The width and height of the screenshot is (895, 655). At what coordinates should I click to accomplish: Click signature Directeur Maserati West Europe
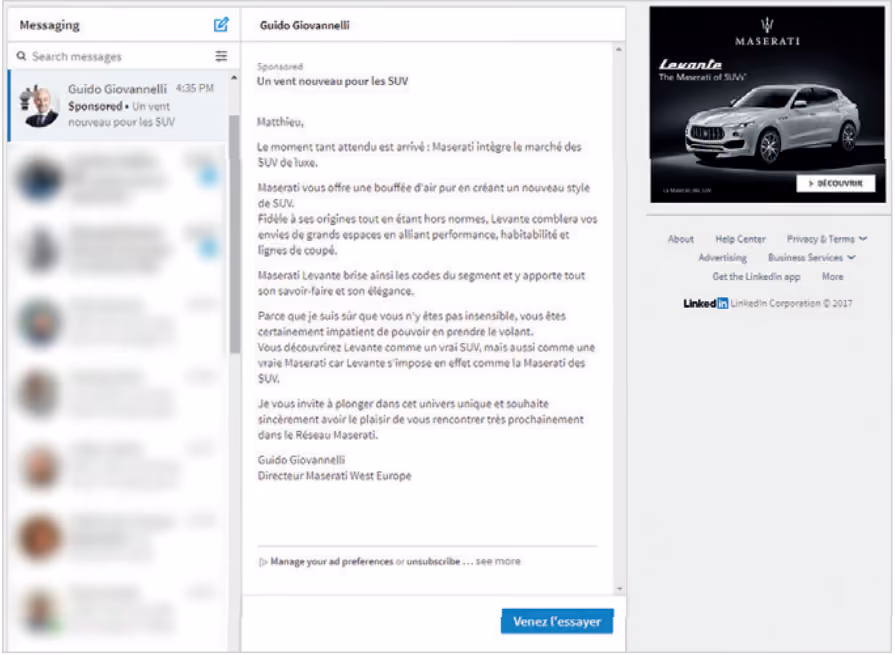click(334, 476)
